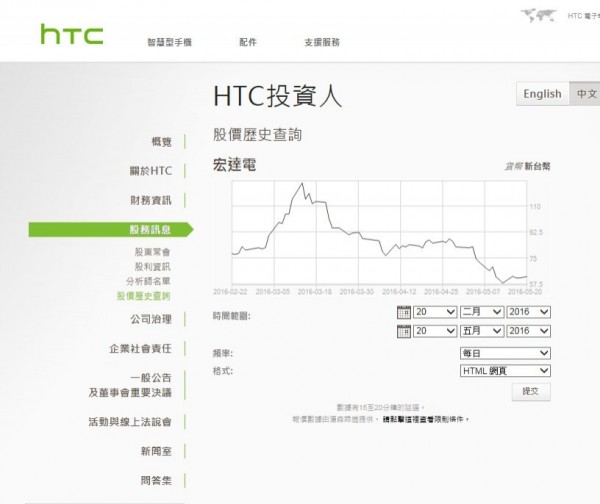Open the 頻率 dropdown showing 每日
Screen dimensions: 600x504
pyautogui.click(x=505, y=353)
